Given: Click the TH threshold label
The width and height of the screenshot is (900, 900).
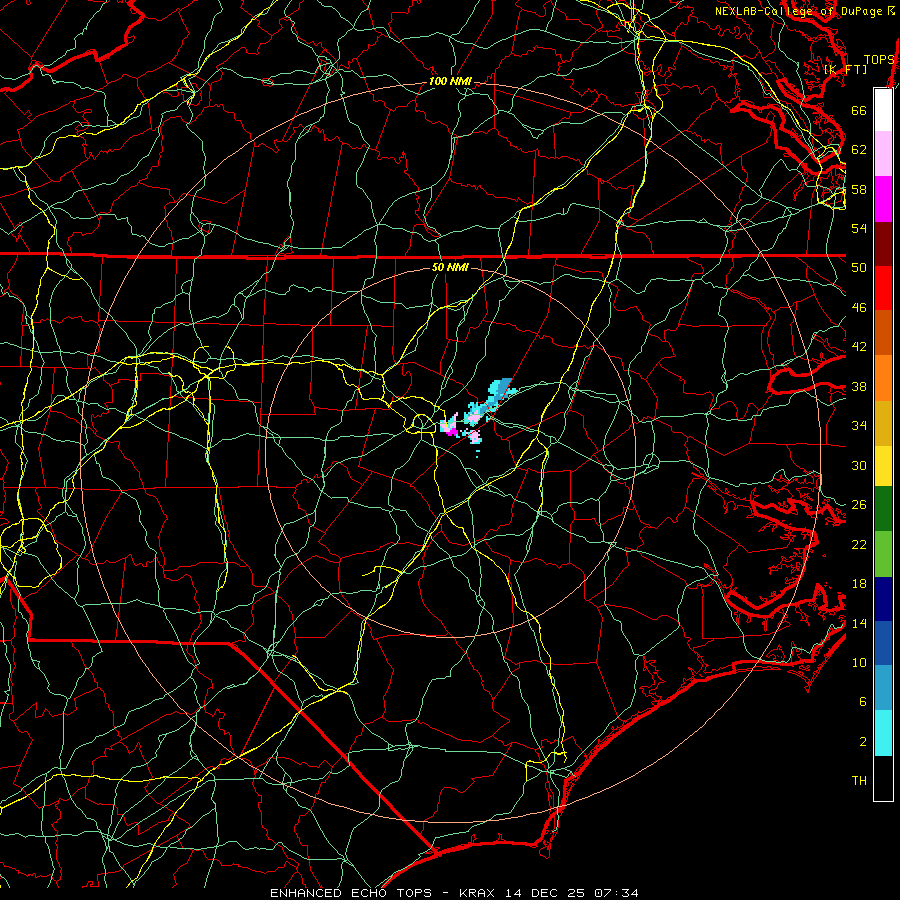Looking at the screenshot, I should click(x=859, y=781).
